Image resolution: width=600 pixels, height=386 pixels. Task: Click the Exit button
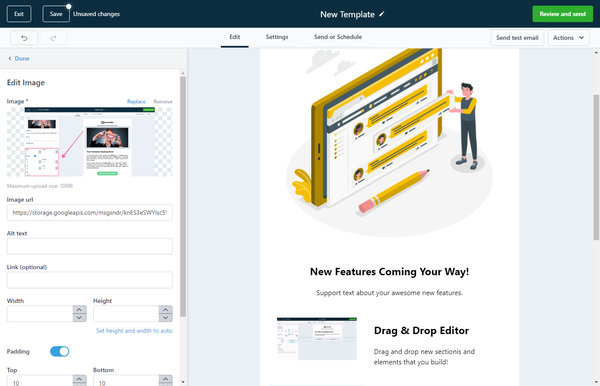[19, 14]
